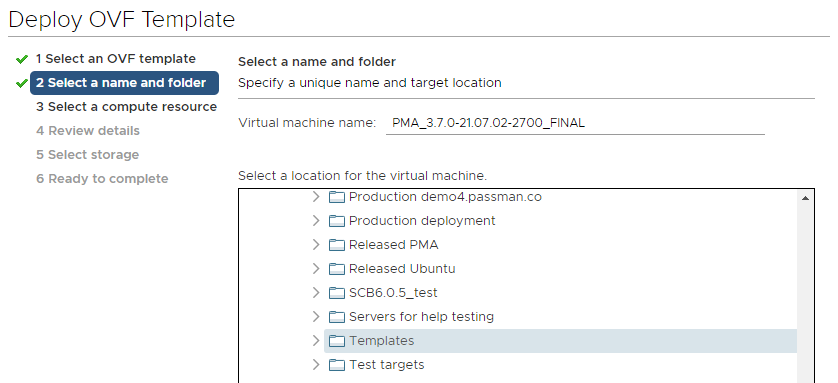Click the Production deployment folder icon
The width and height of the screenshot is (838, 383).
(x=337, y=221)
